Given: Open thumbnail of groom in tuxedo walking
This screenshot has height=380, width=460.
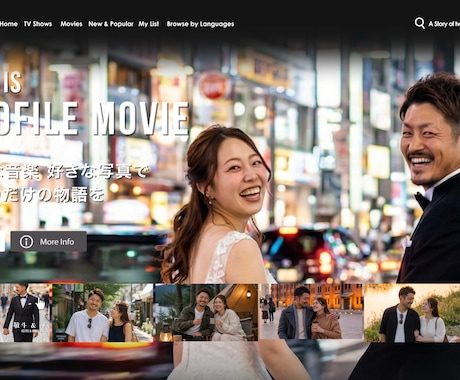Looking at the screenshot, I should [x=26, y=313].
